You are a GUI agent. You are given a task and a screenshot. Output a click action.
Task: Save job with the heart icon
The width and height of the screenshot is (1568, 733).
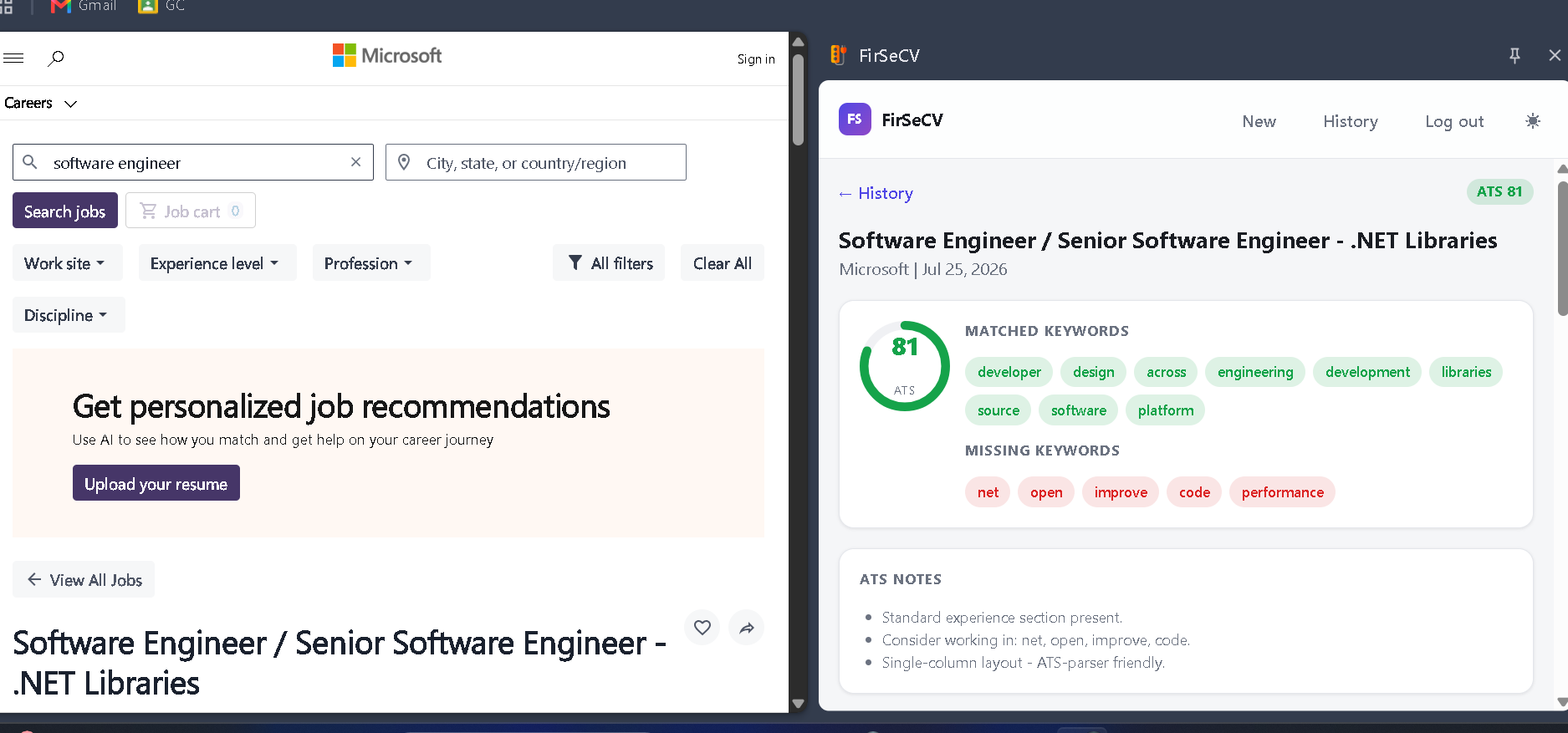click(x=702, y=628)
